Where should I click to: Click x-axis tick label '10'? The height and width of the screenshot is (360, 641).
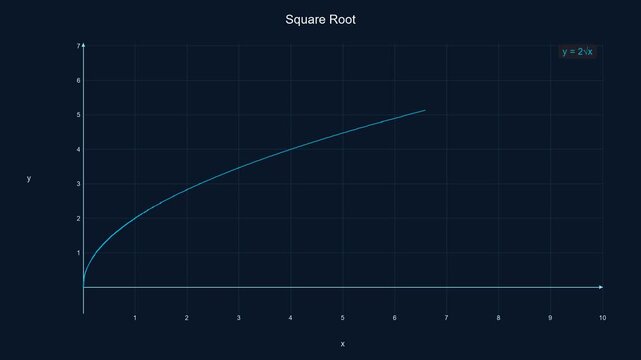[603, 318]
